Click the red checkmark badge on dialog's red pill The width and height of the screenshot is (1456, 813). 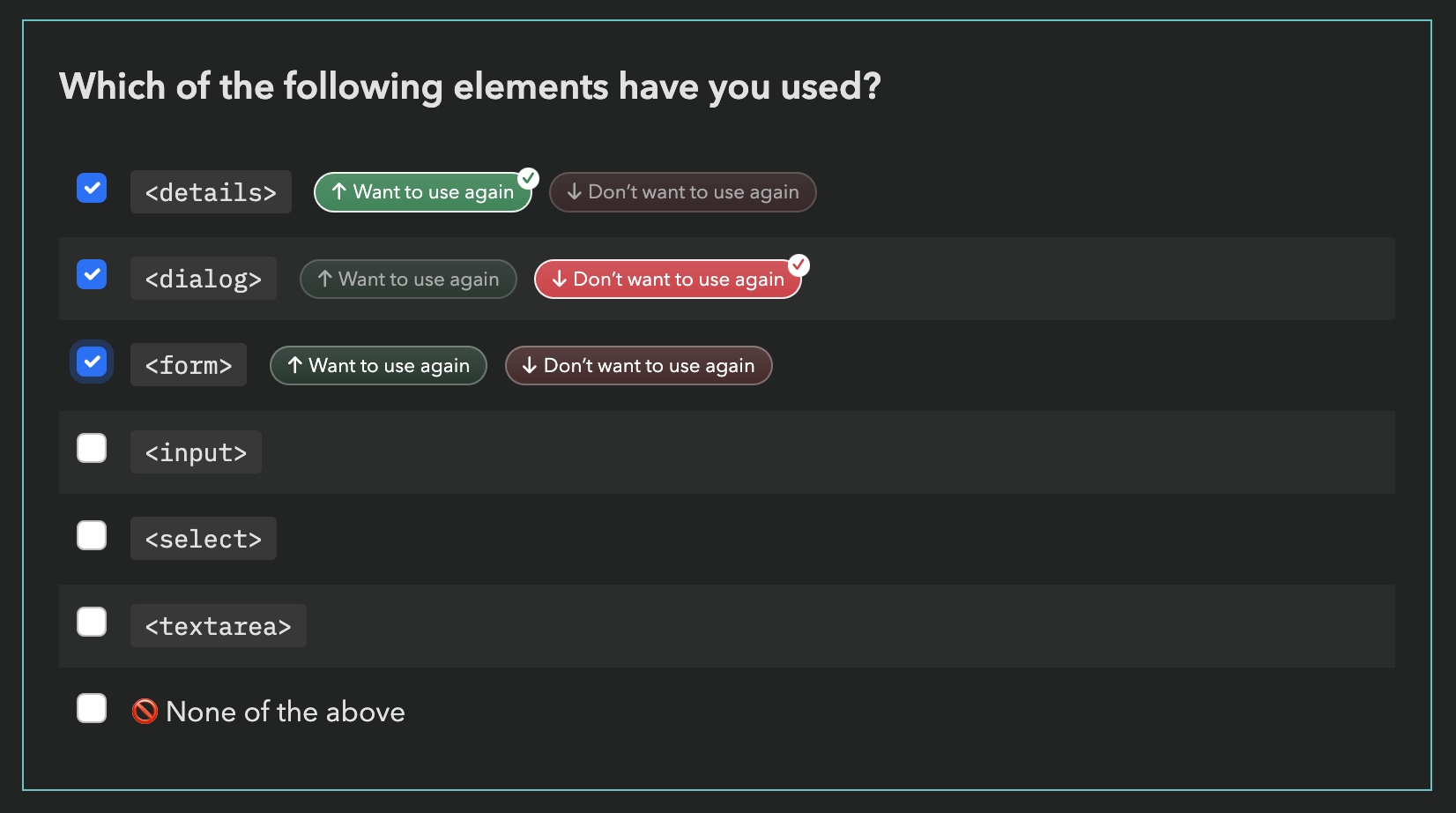pyautogui.click(x=799, y=265)
